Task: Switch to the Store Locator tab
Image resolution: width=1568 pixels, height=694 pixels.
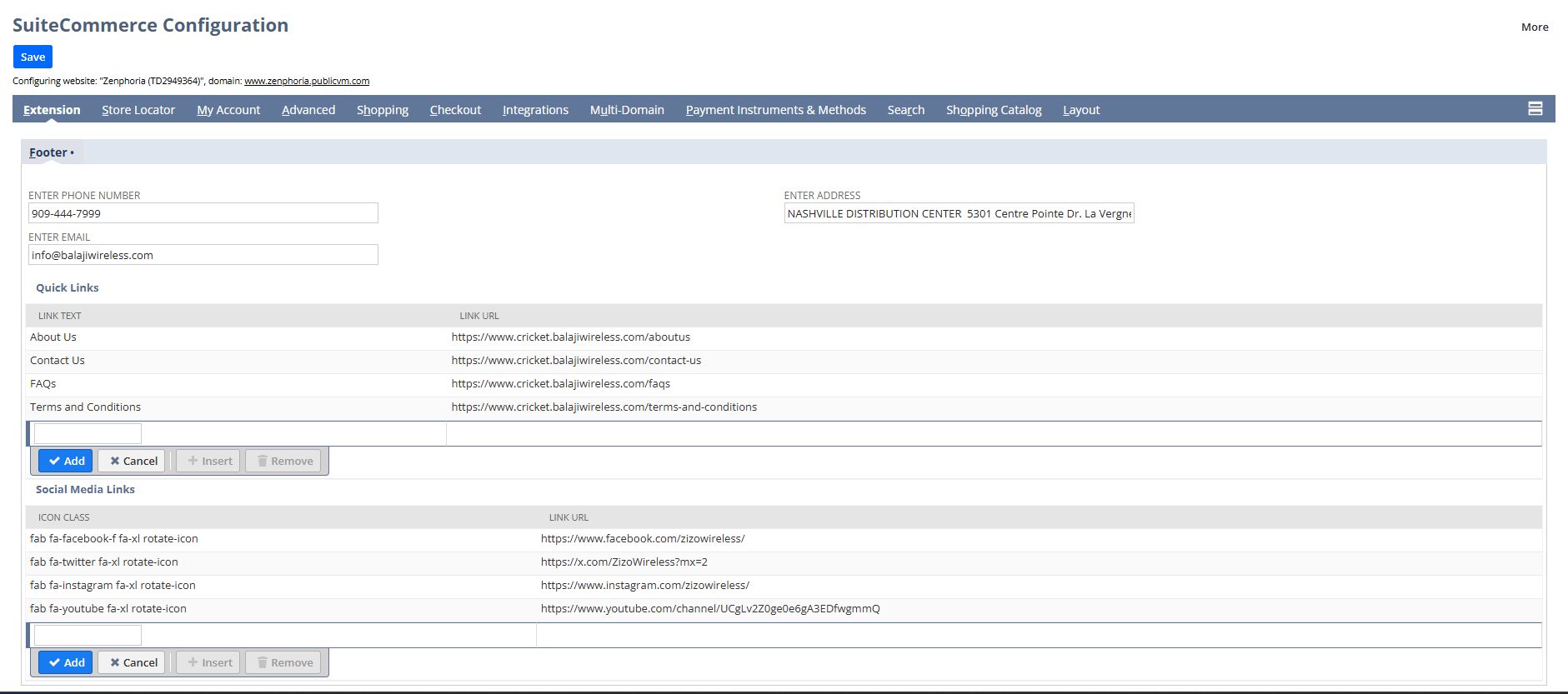Action: [138, 110]
